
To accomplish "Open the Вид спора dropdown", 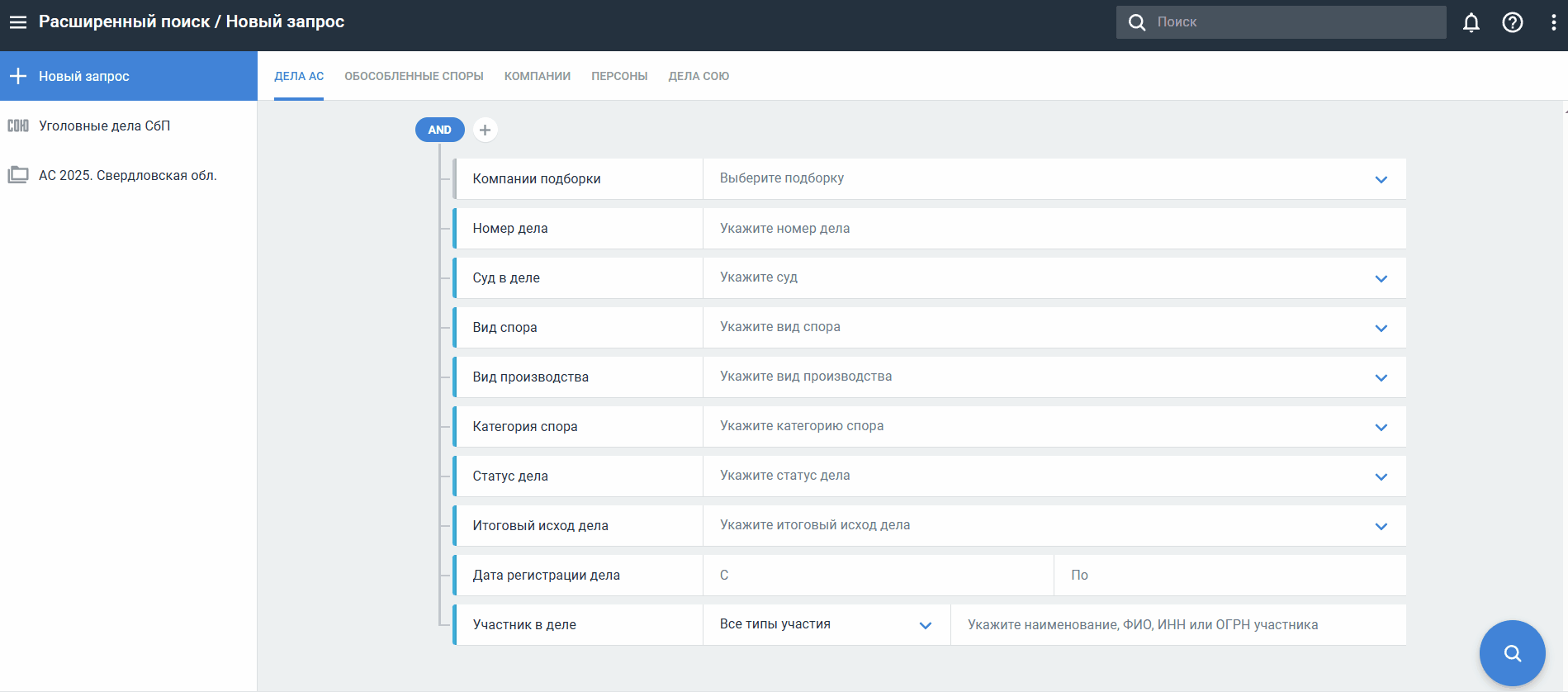I will pyautogui.click(x=1381, y=328).
